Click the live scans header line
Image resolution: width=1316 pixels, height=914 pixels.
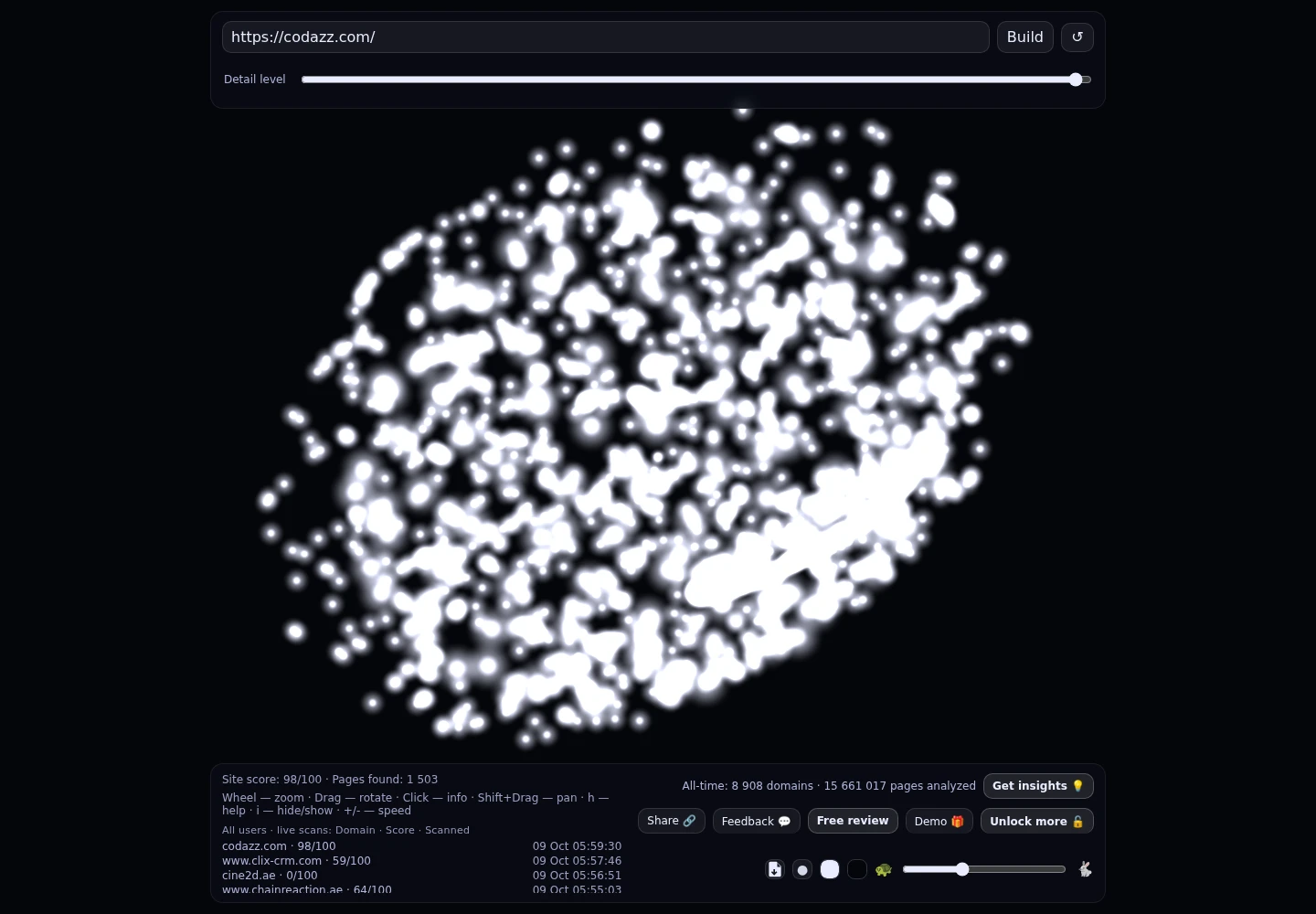coord(345,830)
